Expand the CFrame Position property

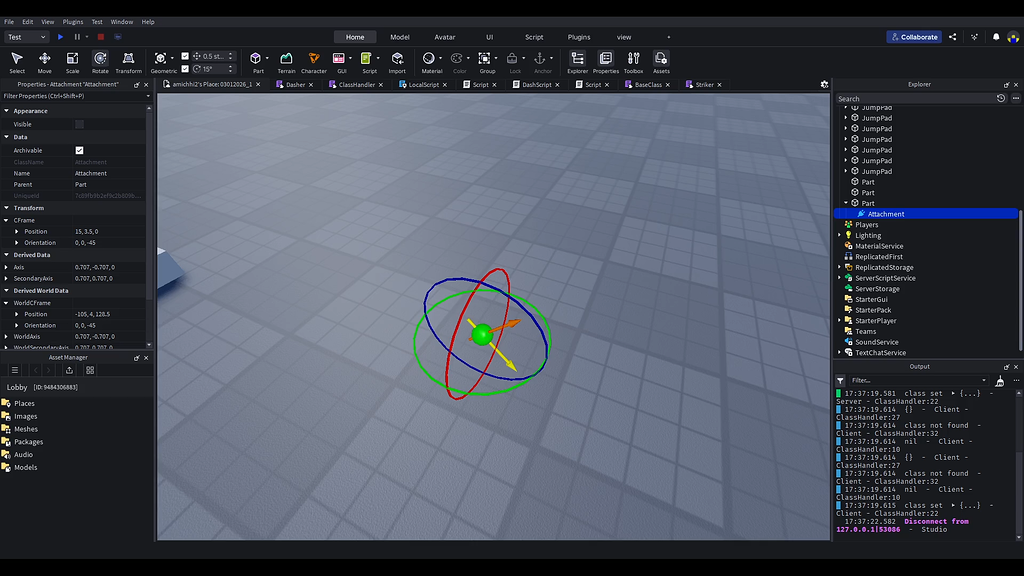pyautogui.click(x=17, y=231)
